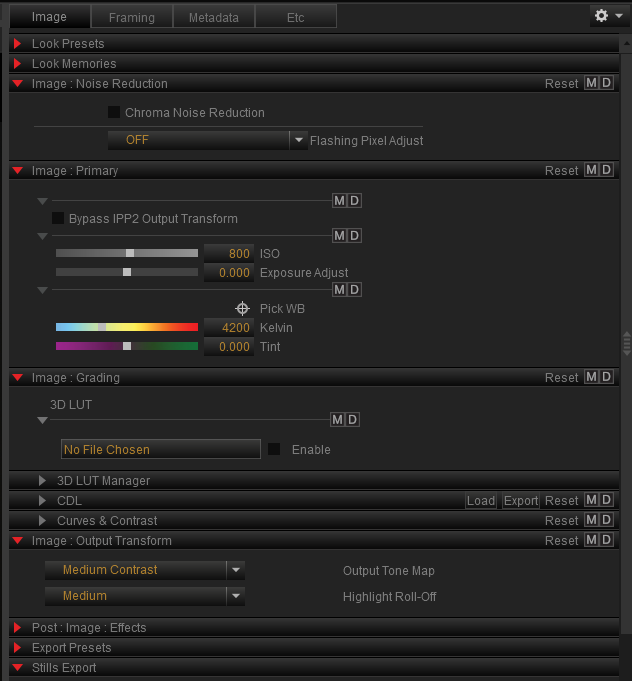This screenshot has height=681, width=632.
Task: Click M button in 3D LUT row
Action: pos(338,420)
